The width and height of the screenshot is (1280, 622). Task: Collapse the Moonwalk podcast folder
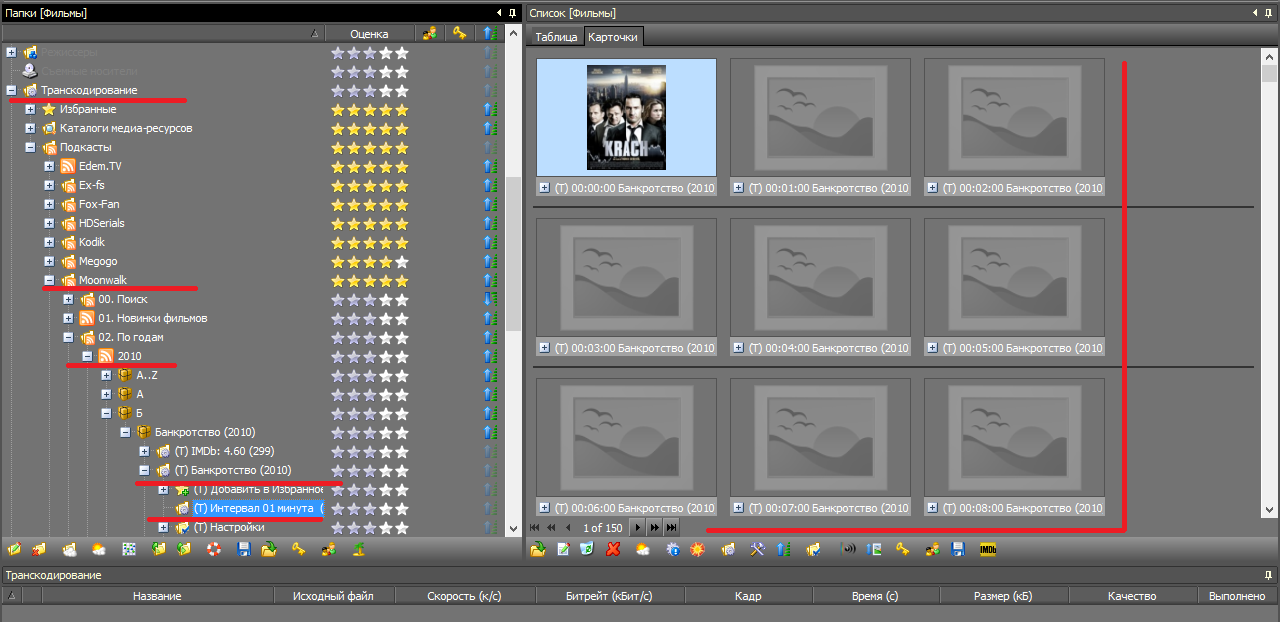tap(49, 281)
